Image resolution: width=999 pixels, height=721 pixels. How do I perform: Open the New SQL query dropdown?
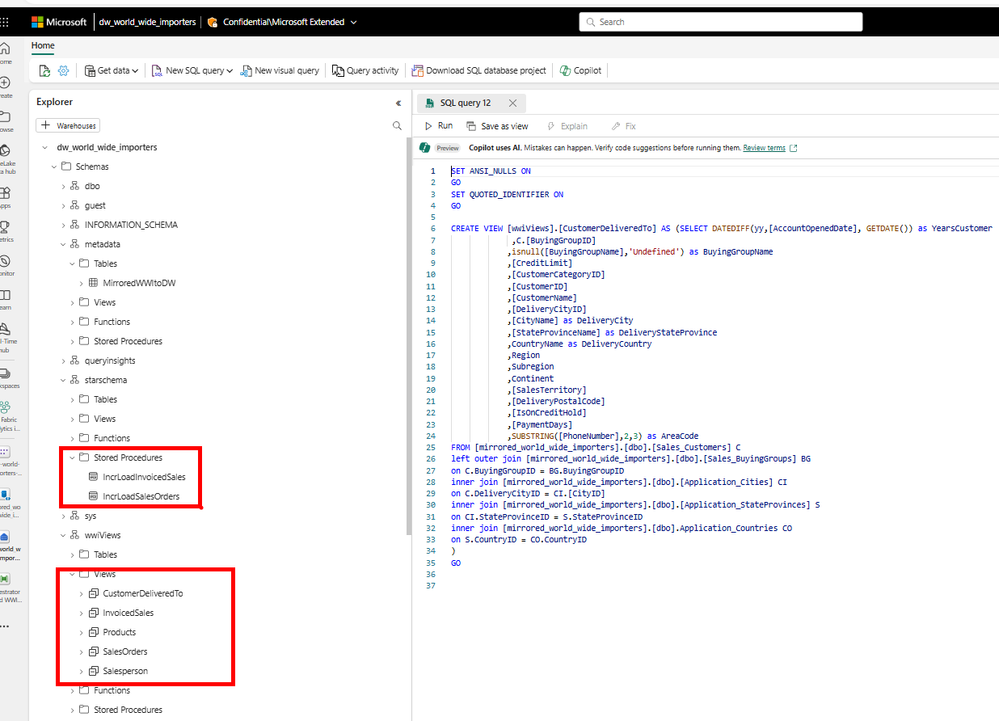coord(192,71)
